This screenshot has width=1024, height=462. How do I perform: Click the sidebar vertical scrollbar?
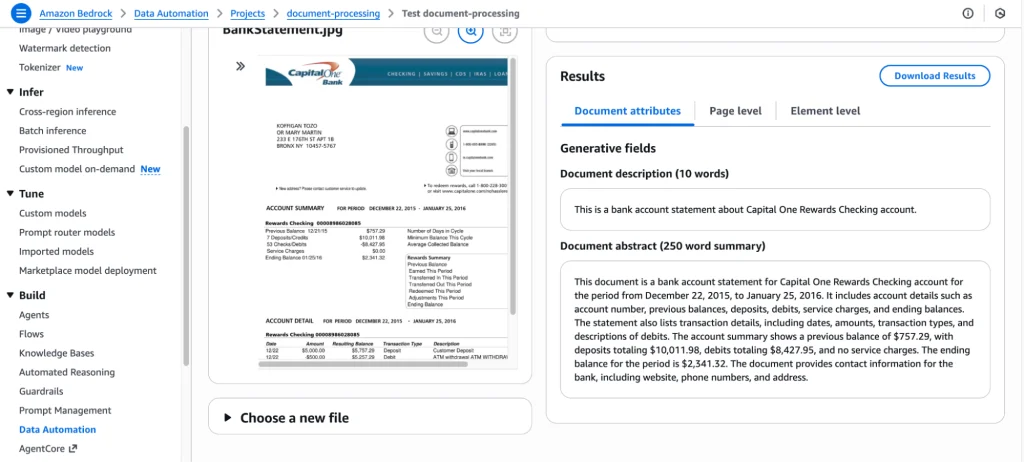pyautogui.click(x=185, y=245)
